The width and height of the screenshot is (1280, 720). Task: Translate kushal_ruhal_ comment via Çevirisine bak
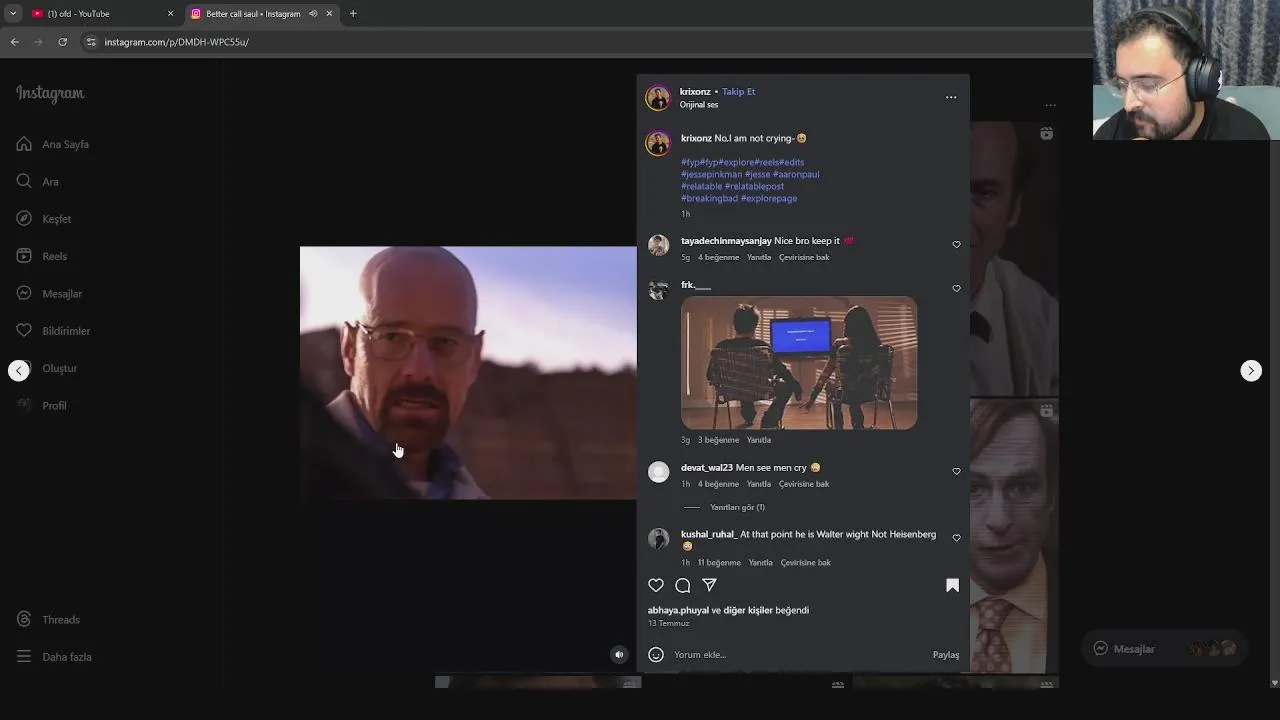[806, 563]
